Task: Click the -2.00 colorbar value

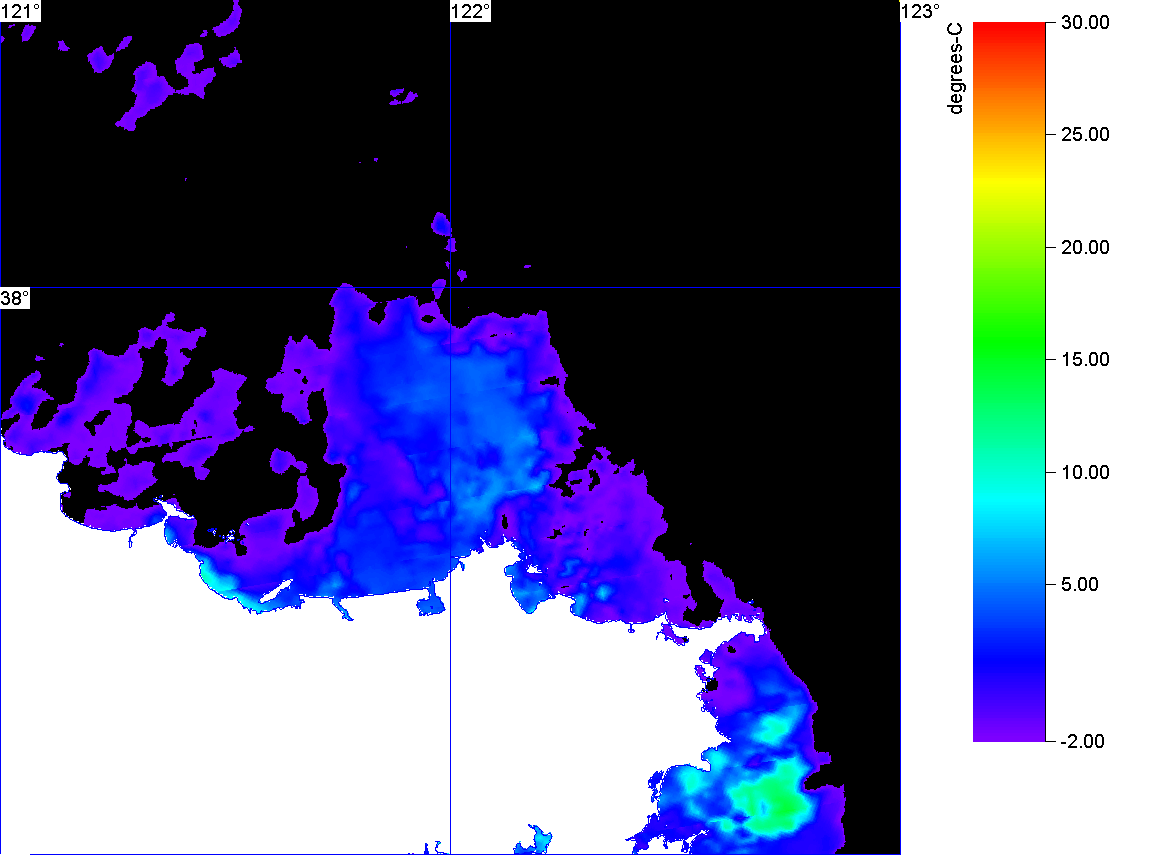Action: point(1083,741)
